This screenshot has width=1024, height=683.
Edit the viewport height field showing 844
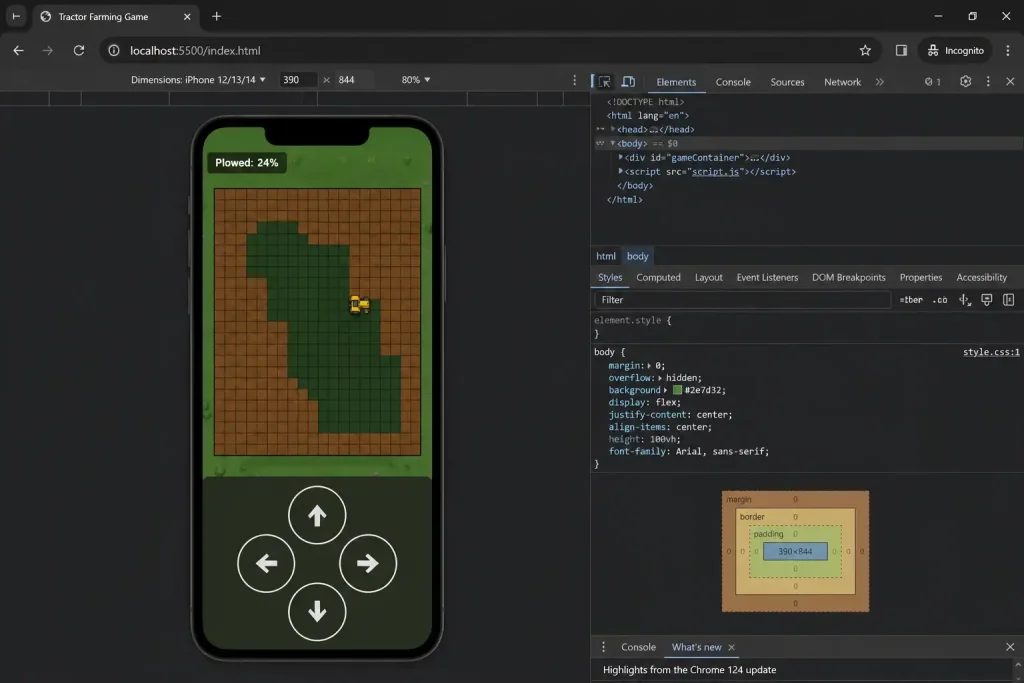(x=354, y=80)
